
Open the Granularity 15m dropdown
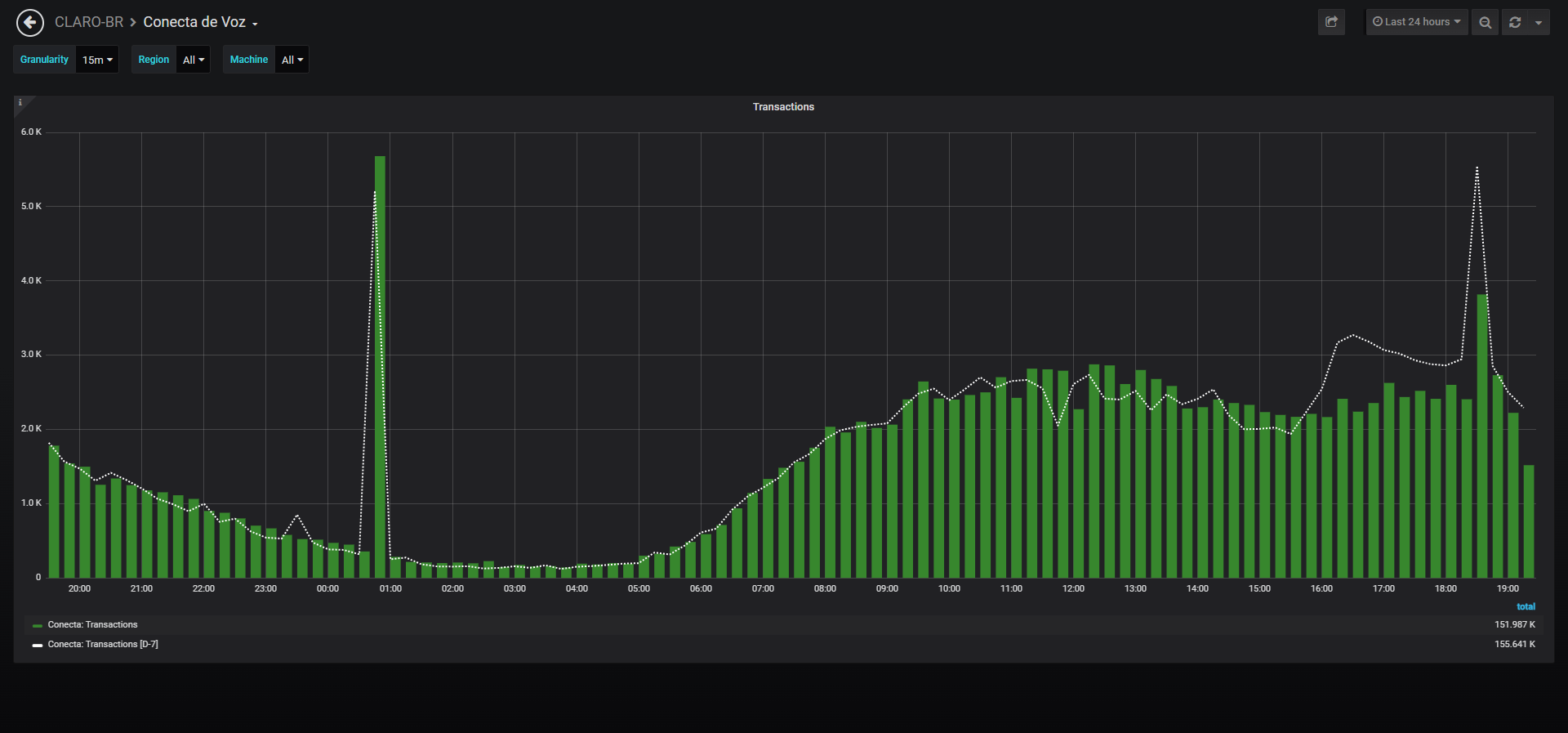coord(97,60)
